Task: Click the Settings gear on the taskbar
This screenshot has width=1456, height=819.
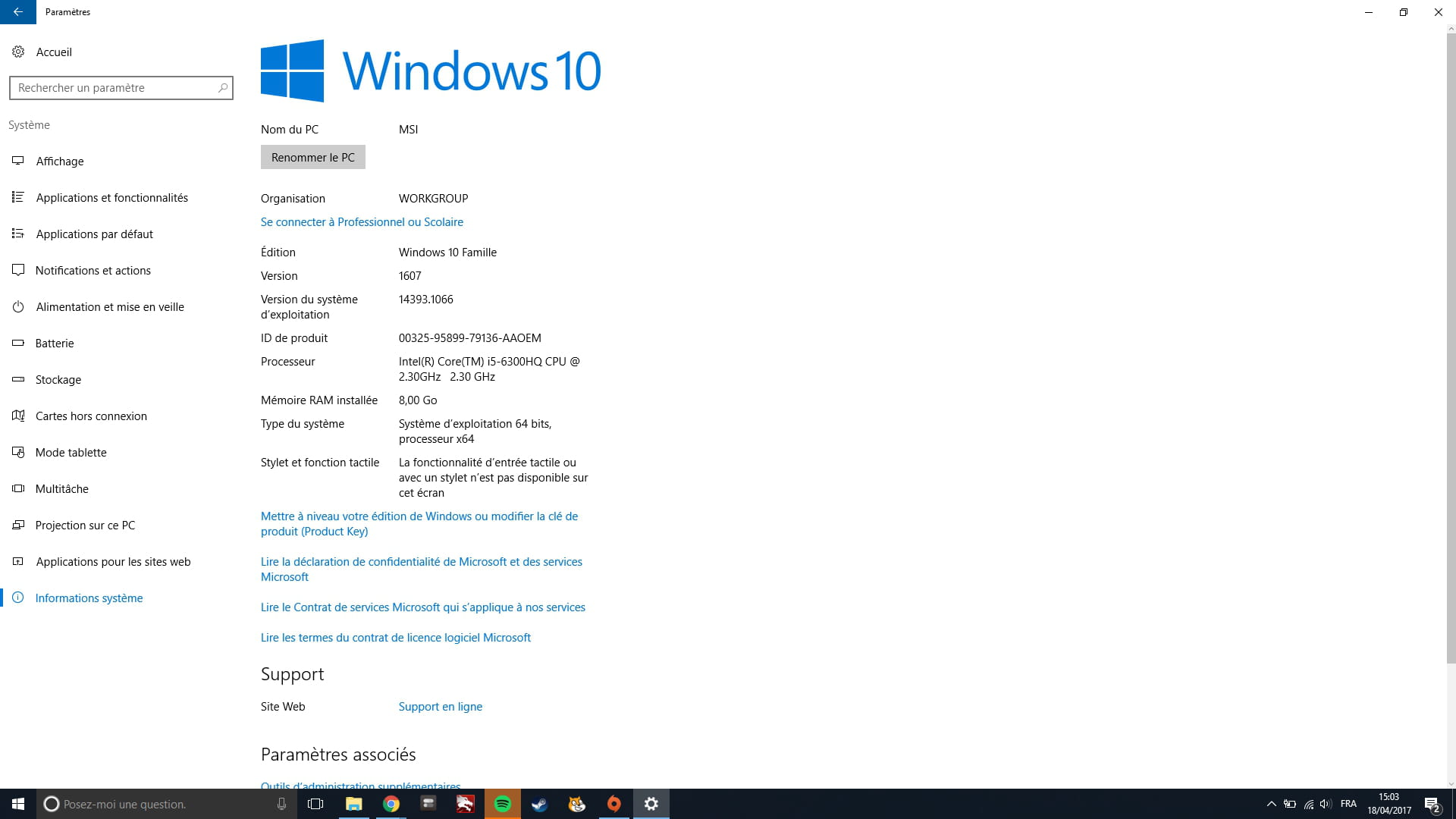Action: point(651,804)
